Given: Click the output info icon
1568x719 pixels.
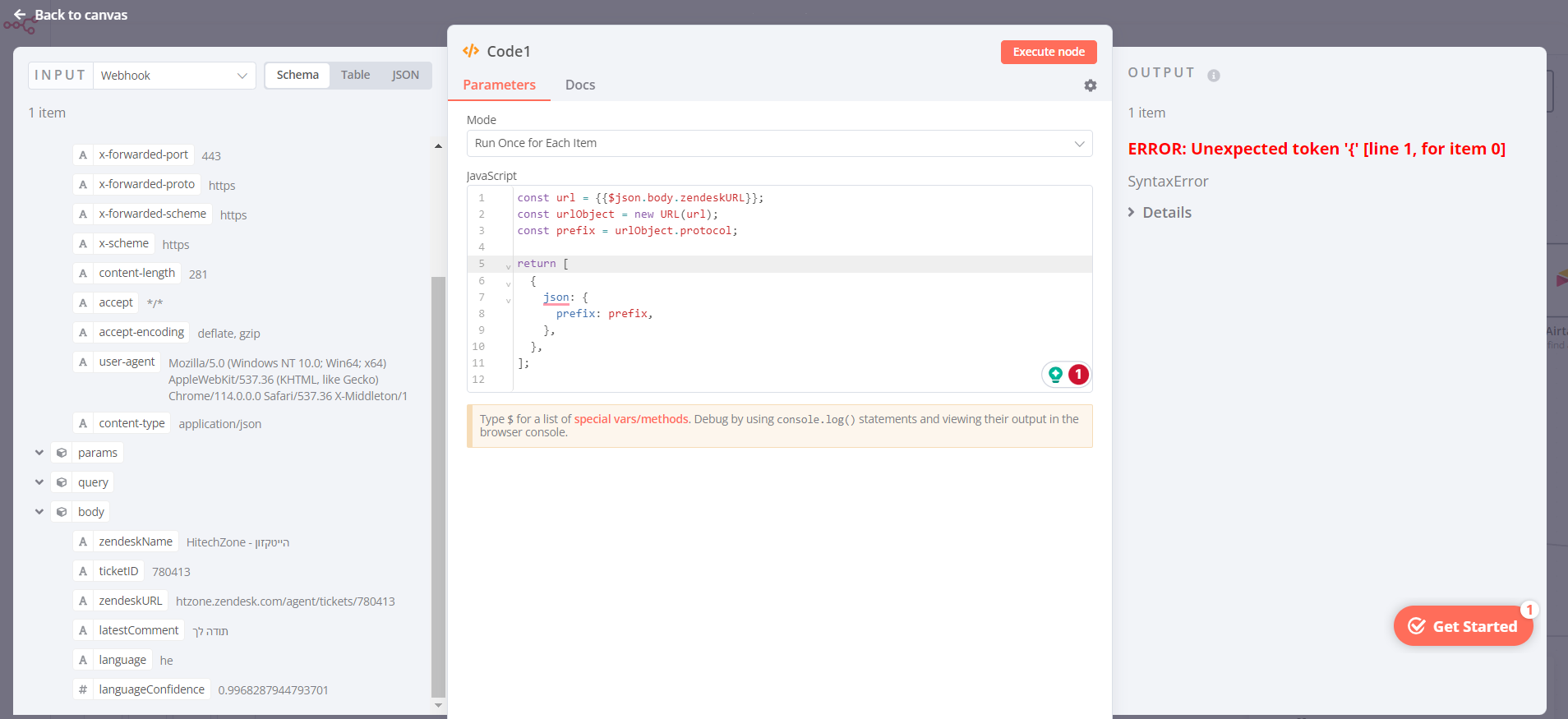Looking at the screenshot, I should coord(1214,76).
